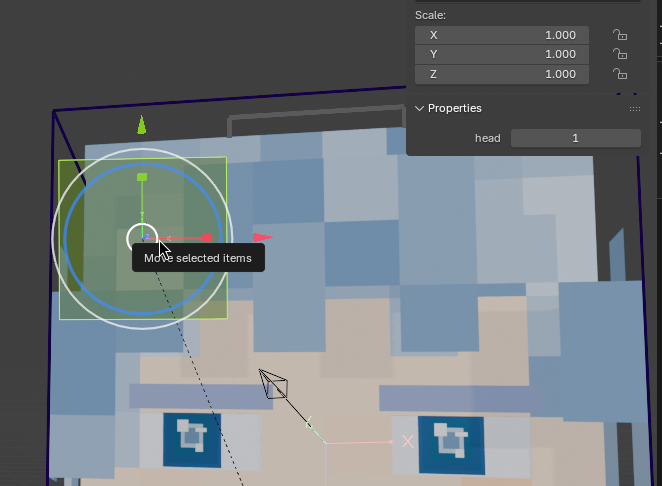Toggle the Scale X lock icon

[620, 35]
